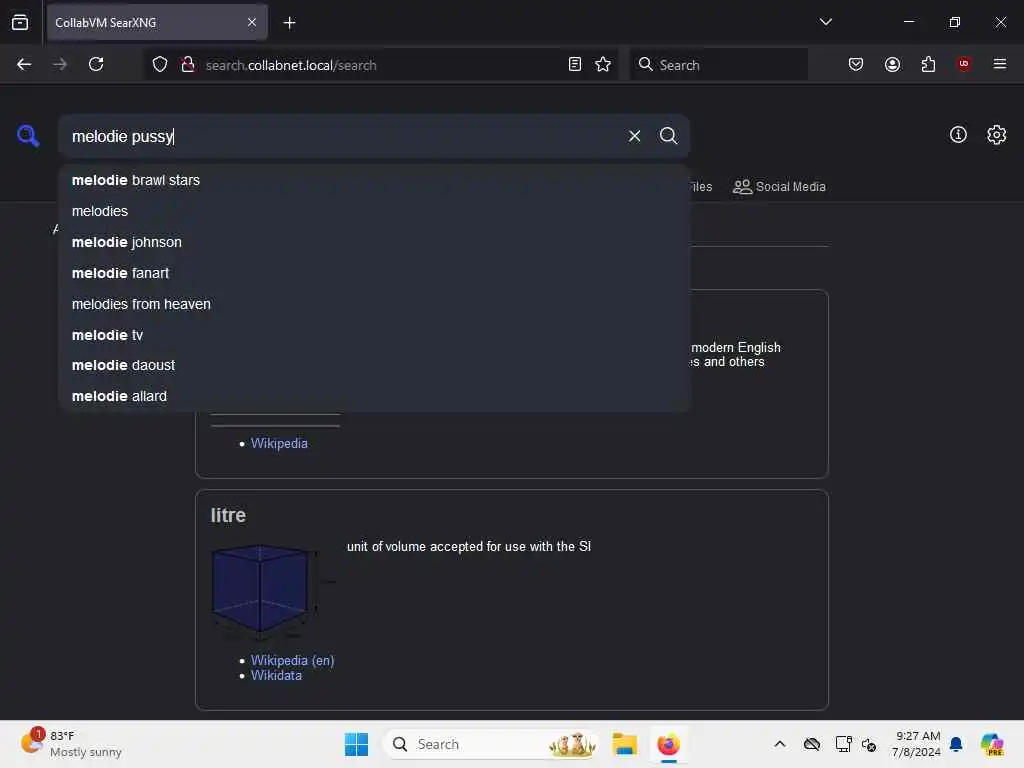Viewport: 1024px width, 768px height.
Task: Click the taskbar Search box
Action: click(491, 744)
